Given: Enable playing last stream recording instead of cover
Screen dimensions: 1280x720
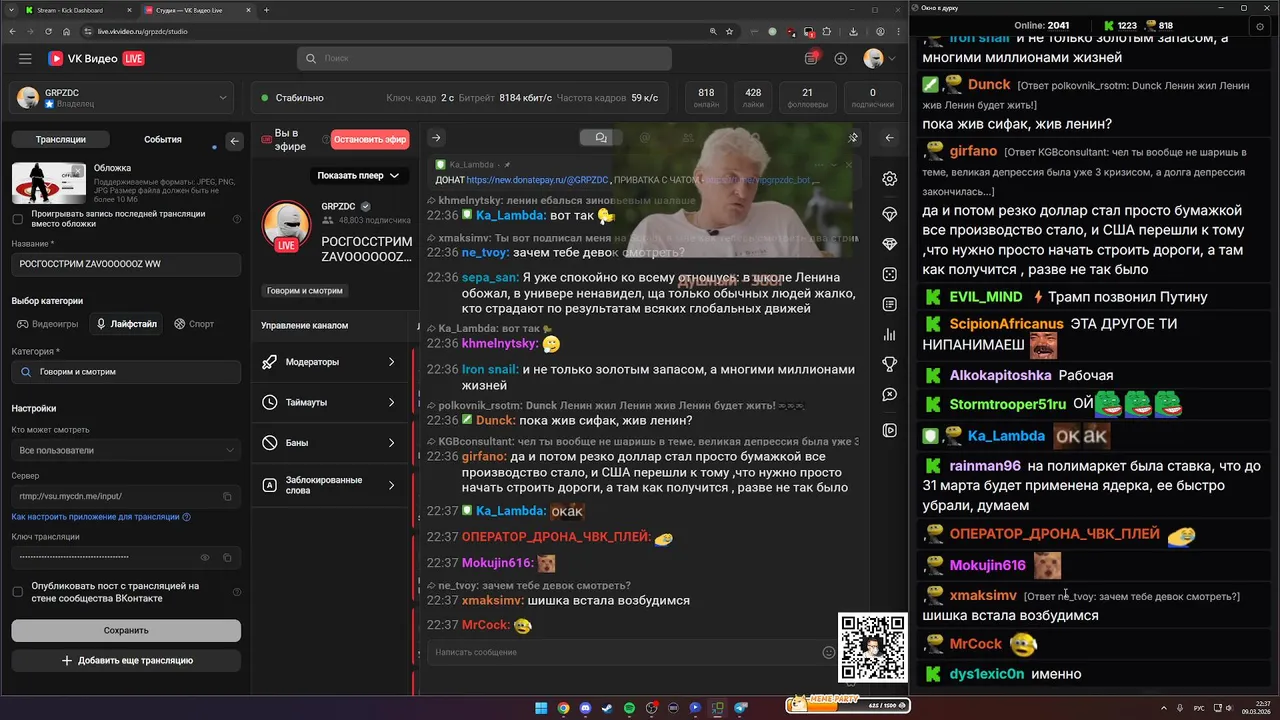Looking at the screenshot, I should point(17,219).
